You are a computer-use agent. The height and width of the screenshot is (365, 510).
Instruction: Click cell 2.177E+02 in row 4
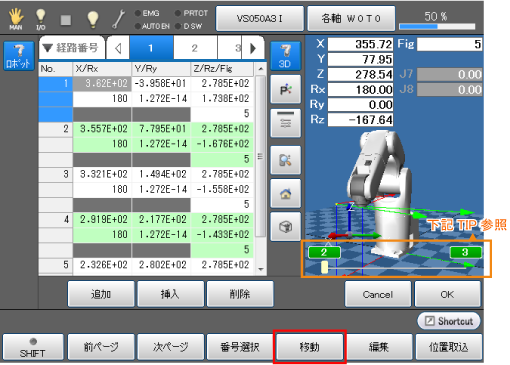click(161, 219)
